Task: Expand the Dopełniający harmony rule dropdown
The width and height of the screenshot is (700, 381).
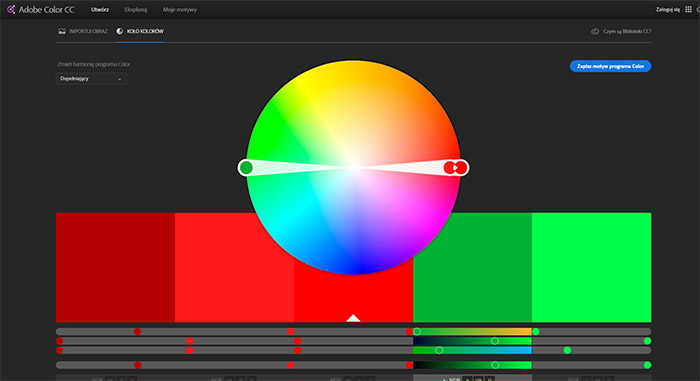Action: [x=91, y=79]
